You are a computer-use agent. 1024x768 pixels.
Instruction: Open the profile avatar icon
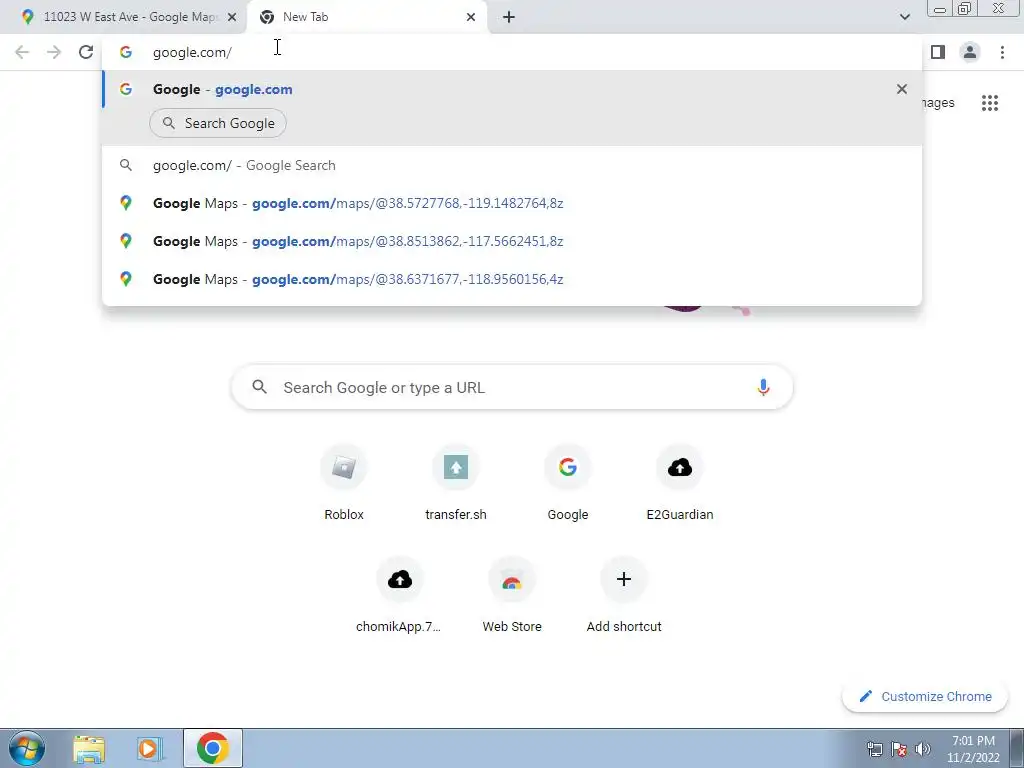point(970,52)
